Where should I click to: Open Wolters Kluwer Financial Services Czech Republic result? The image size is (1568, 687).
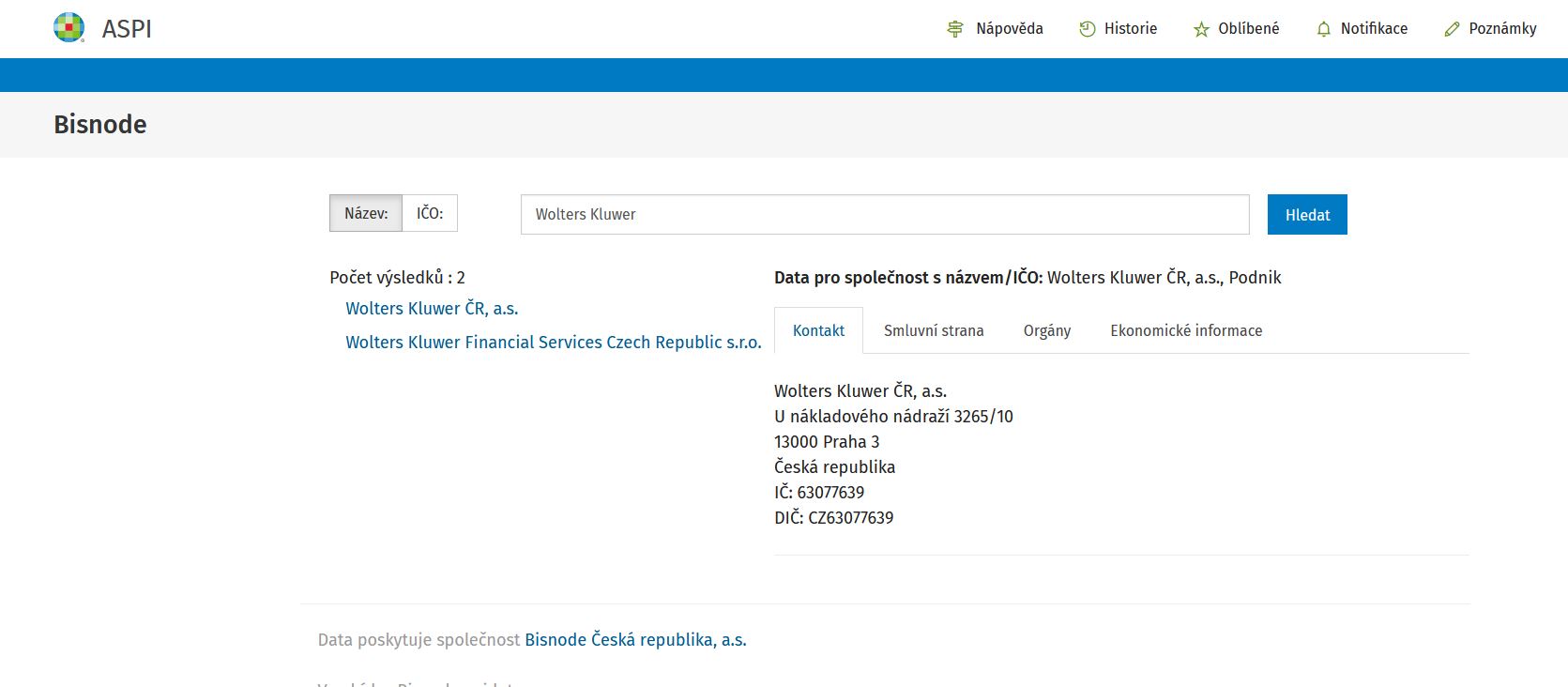tap(553, 343)
